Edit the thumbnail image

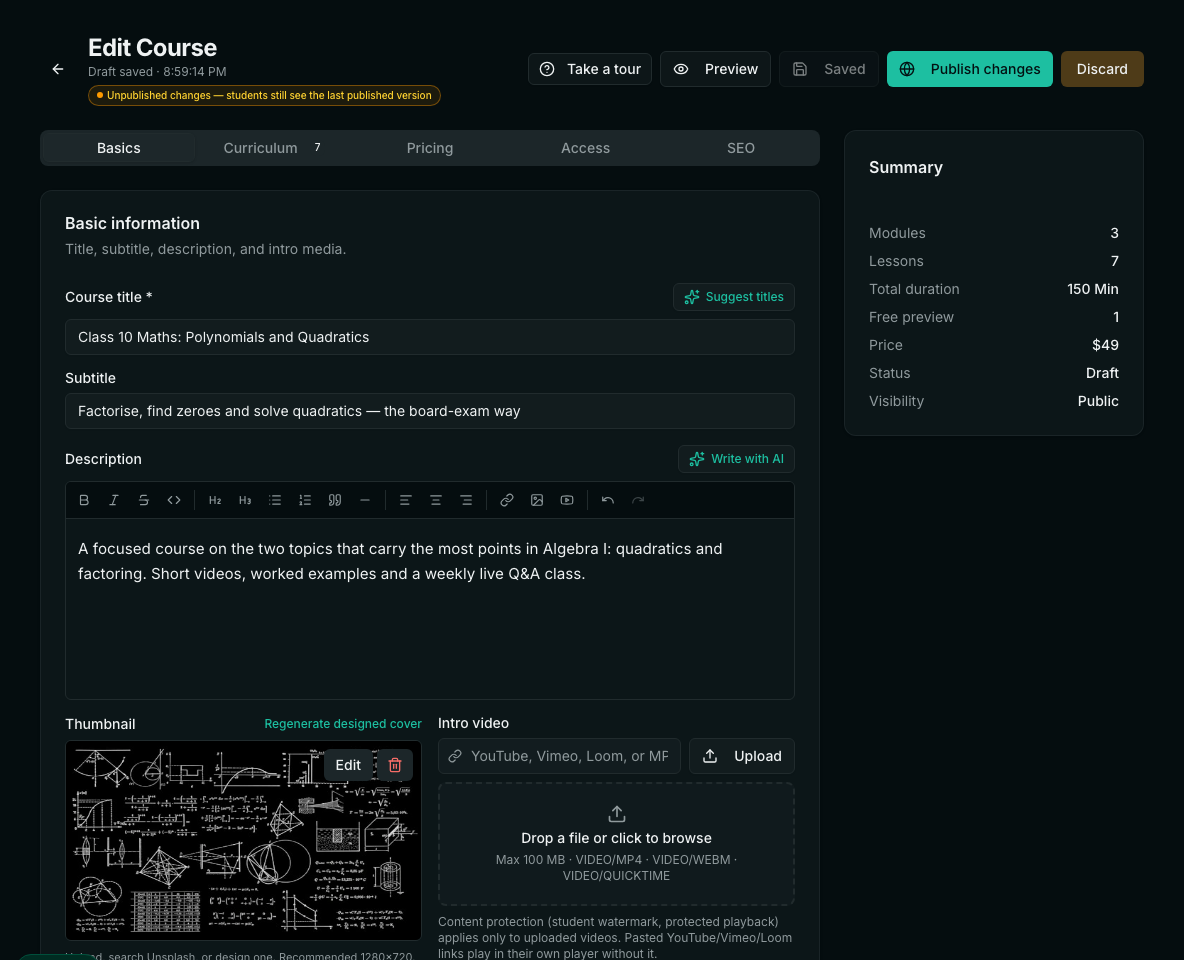(348, 765)
